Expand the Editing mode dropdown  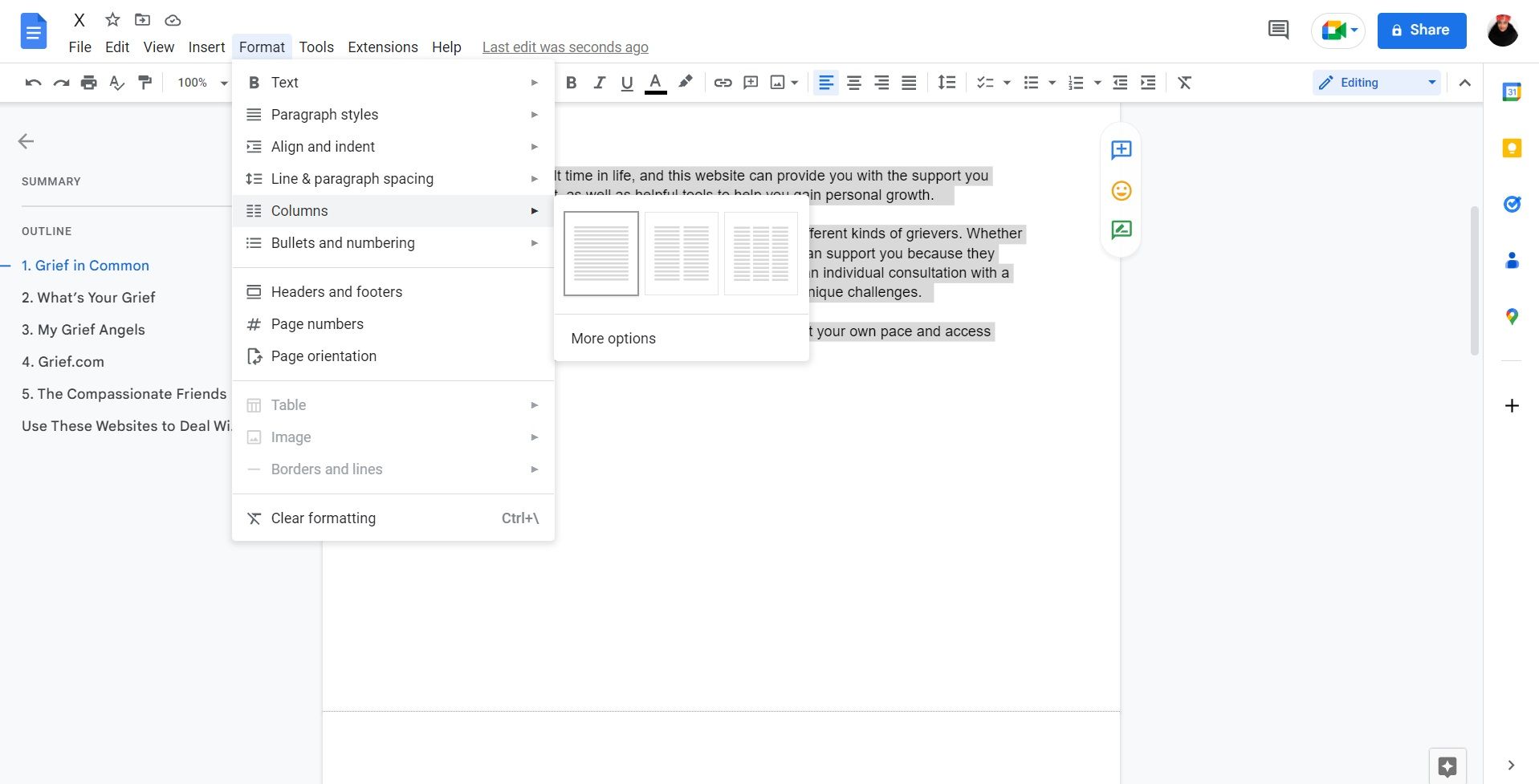pos(1431,82)
